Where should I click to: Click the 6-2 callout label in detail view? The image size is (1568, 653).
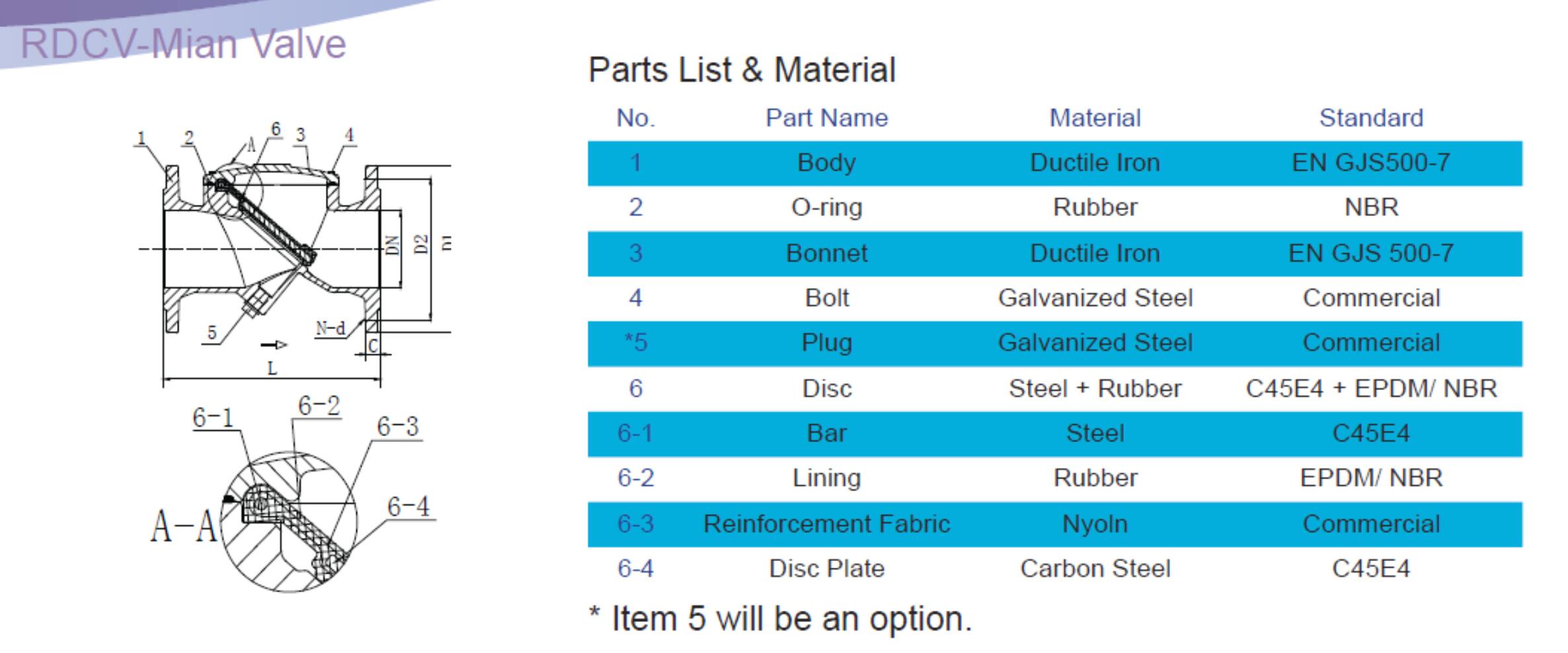(x=319, y=405)
